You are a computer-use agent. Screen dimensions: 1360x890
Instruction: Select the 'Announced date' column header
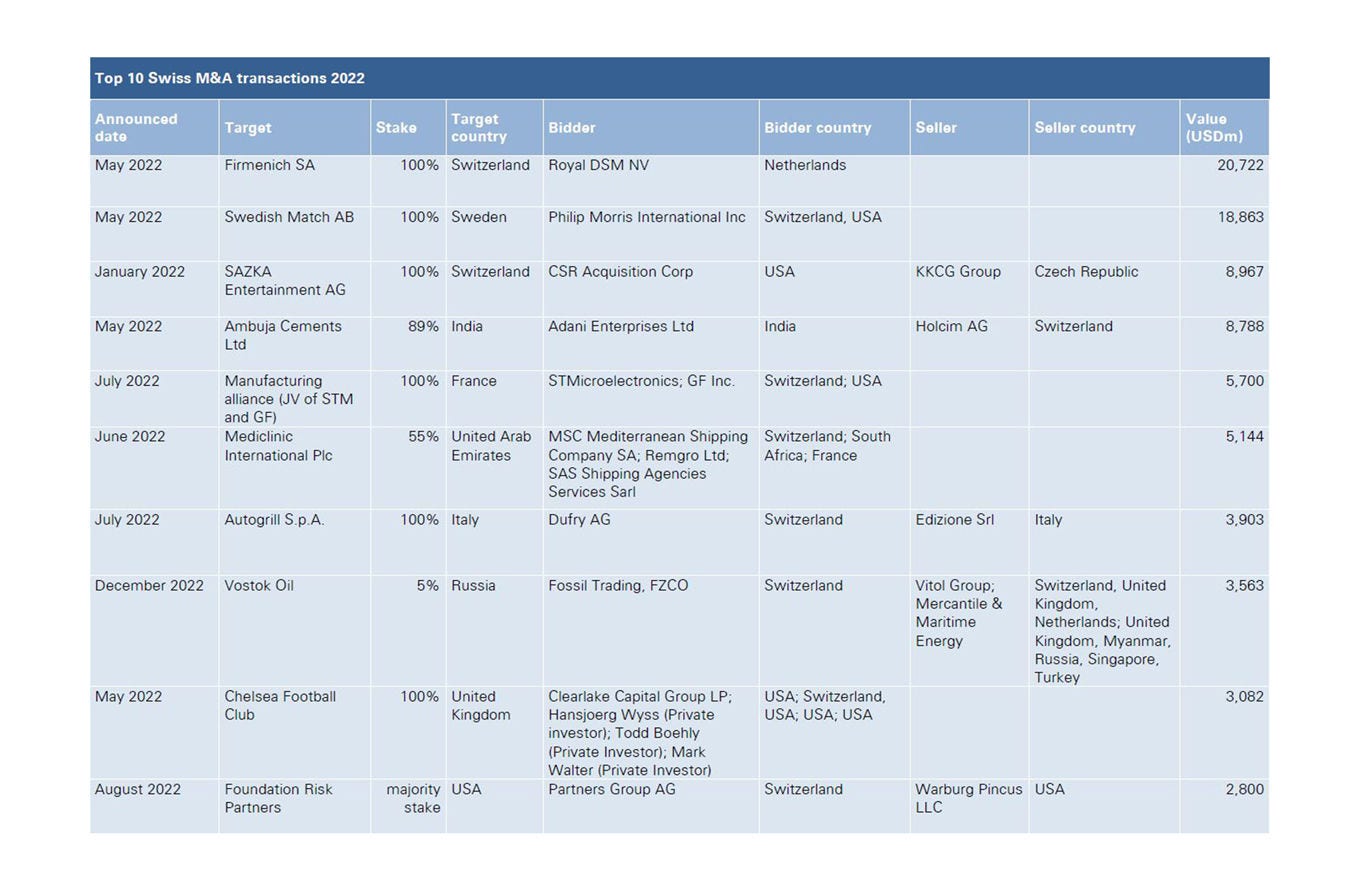pyautogui.click(x=136, y=127)
